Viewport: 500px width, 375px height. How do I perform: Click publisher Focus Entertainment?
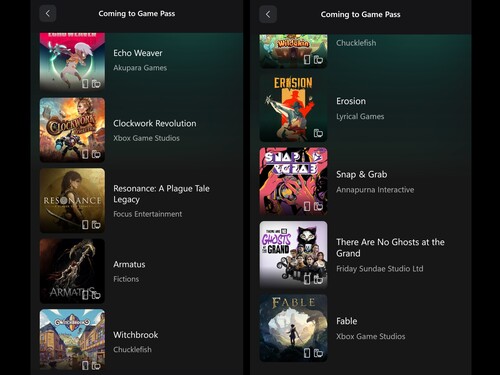[x=148, y=214]
